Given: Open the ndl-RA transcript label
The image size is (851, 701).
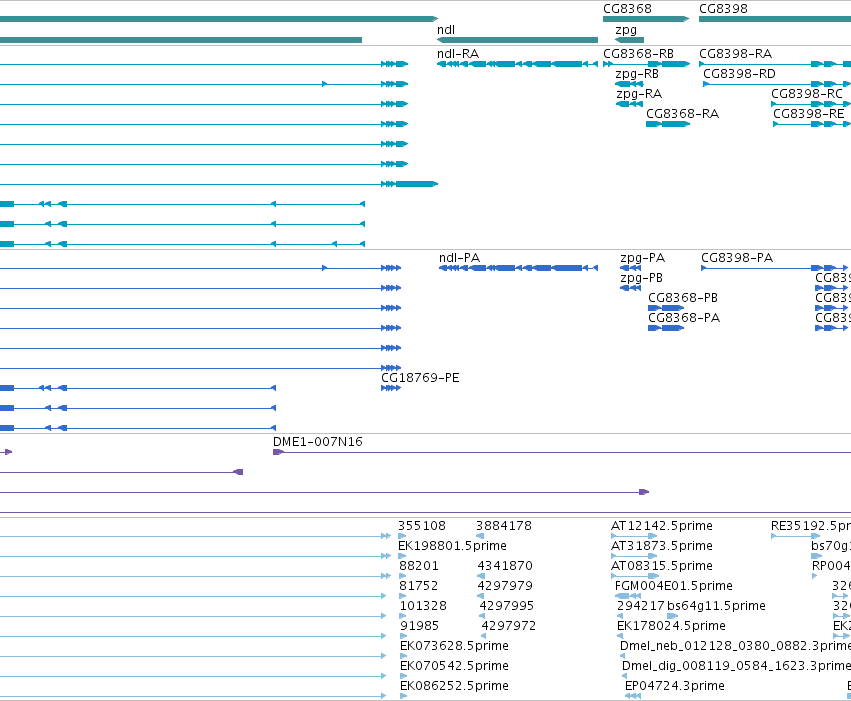Looking at the screenshot, I should (458, 54).
